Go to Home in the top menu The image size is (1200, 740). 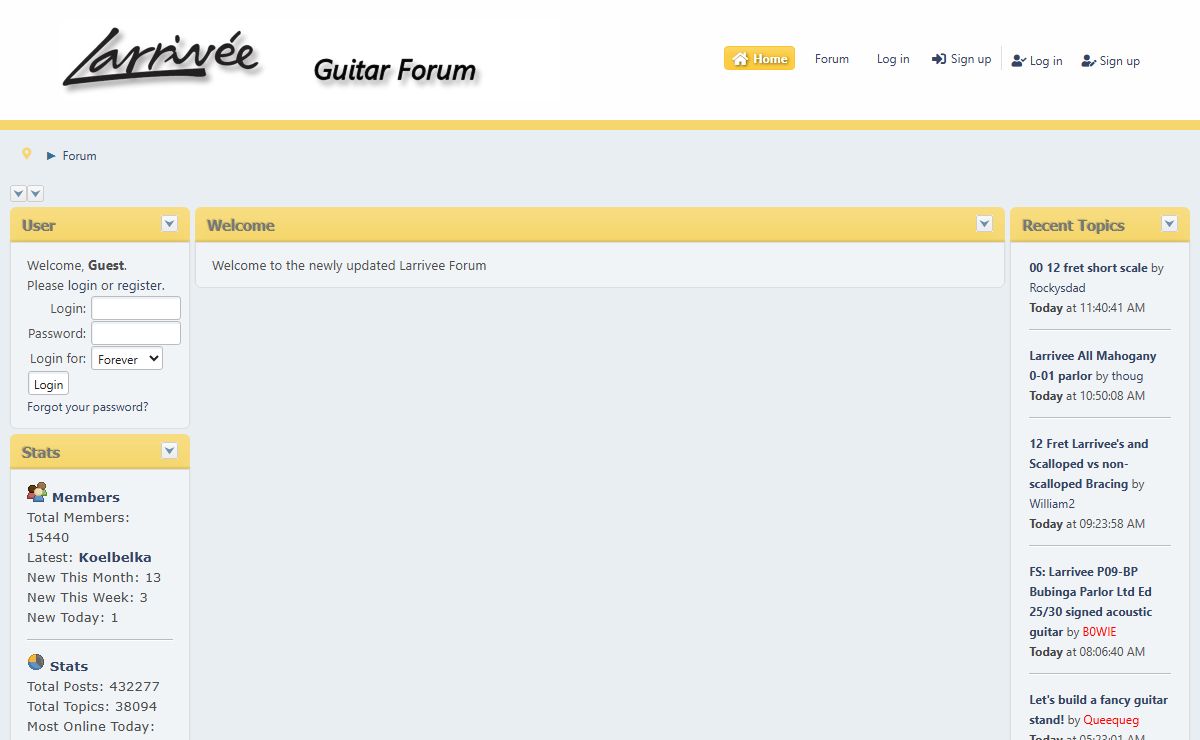click(760, 59)
